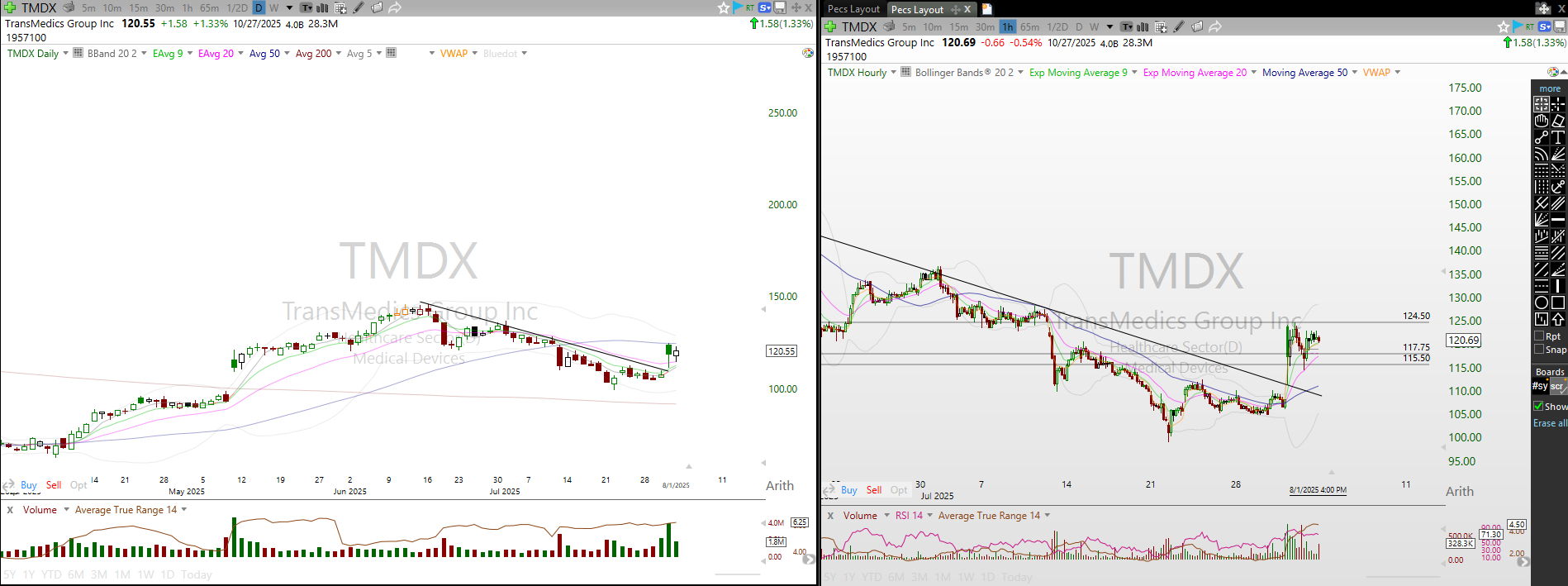Open the draw pencil tool in left daily chart
Viewport: 1568px width, 586px height.
(x=359, y=7)
